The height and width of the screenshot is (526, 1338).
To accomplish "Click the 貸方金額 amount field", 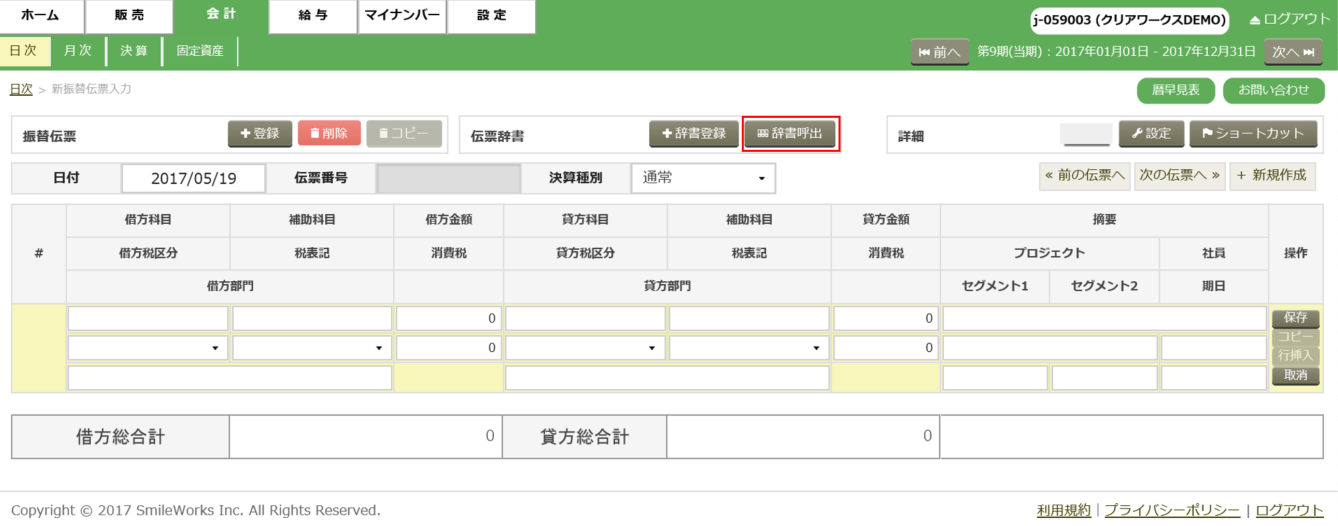I will click(886, 318).
